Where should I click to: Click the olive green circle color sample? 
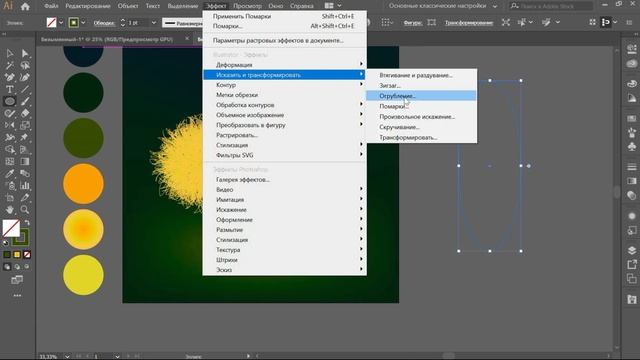(83, 138)
